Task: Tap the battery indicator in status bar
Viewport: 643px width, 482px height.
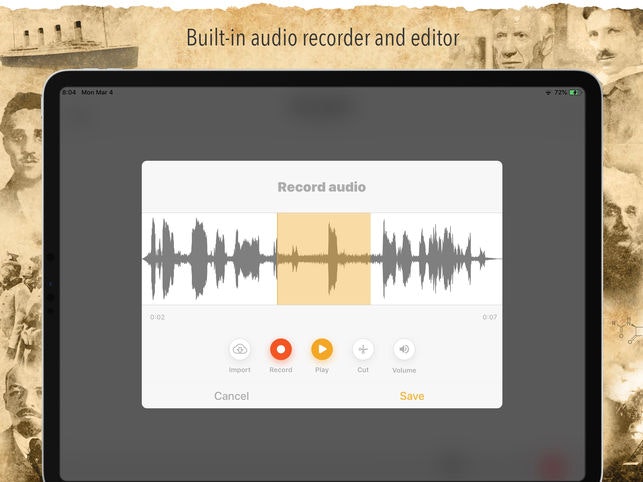Action: coord(575,93)
